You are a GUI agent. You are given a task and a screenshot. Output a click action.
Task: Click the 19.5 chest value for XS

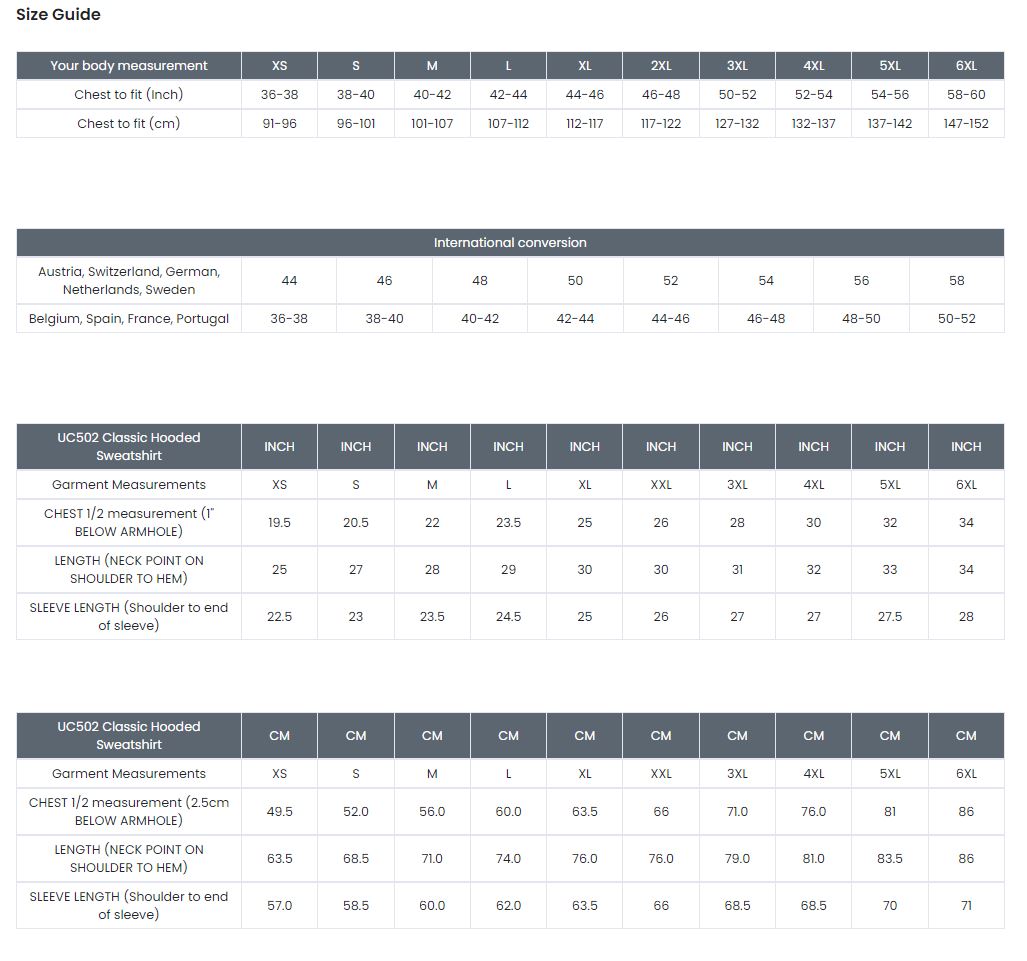pos(279,523)
